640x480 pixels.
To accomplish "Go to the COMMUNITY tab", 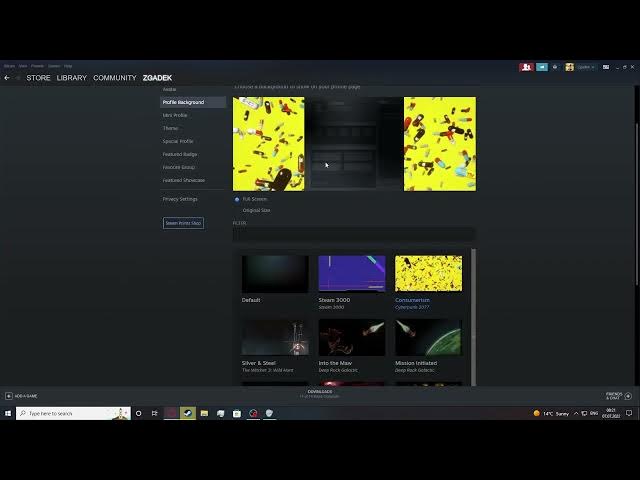I will pyautogui.click(x=115, y=78).
